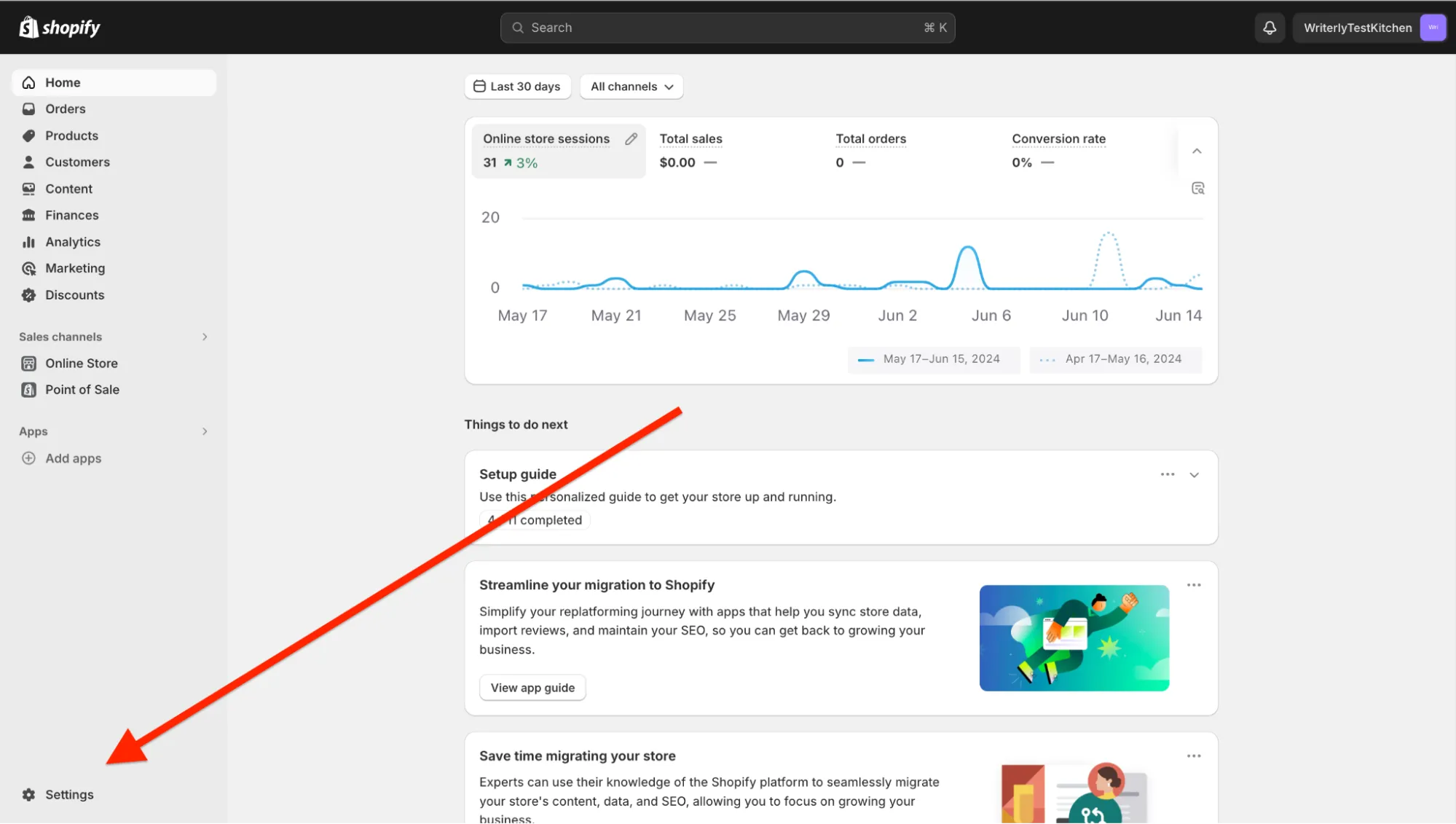Click the Discounts badge icon
This screenshot has width=1456, height=824.
pyautogui.click(x=28, y=295)
